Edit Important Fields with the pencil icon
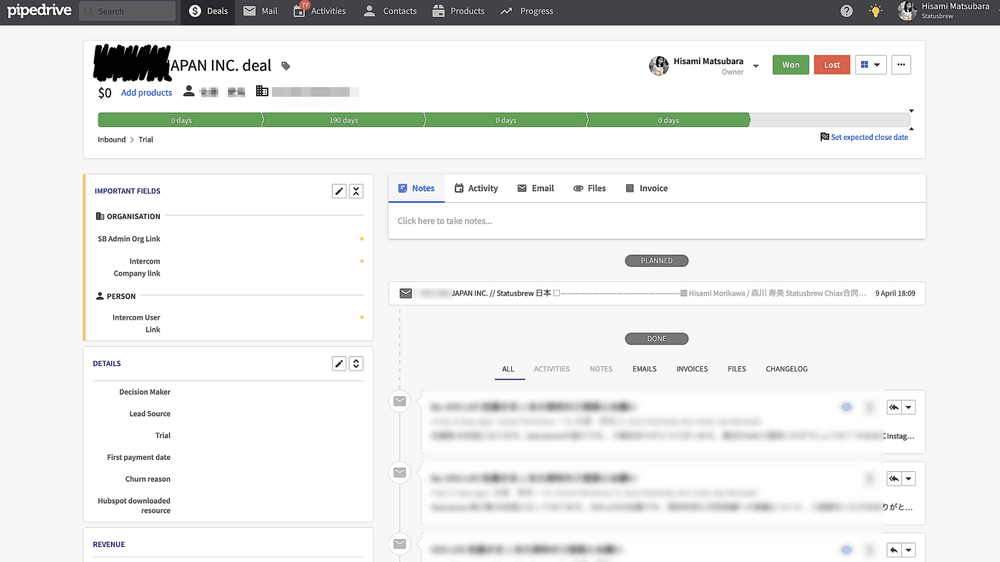 pos(339,191)
